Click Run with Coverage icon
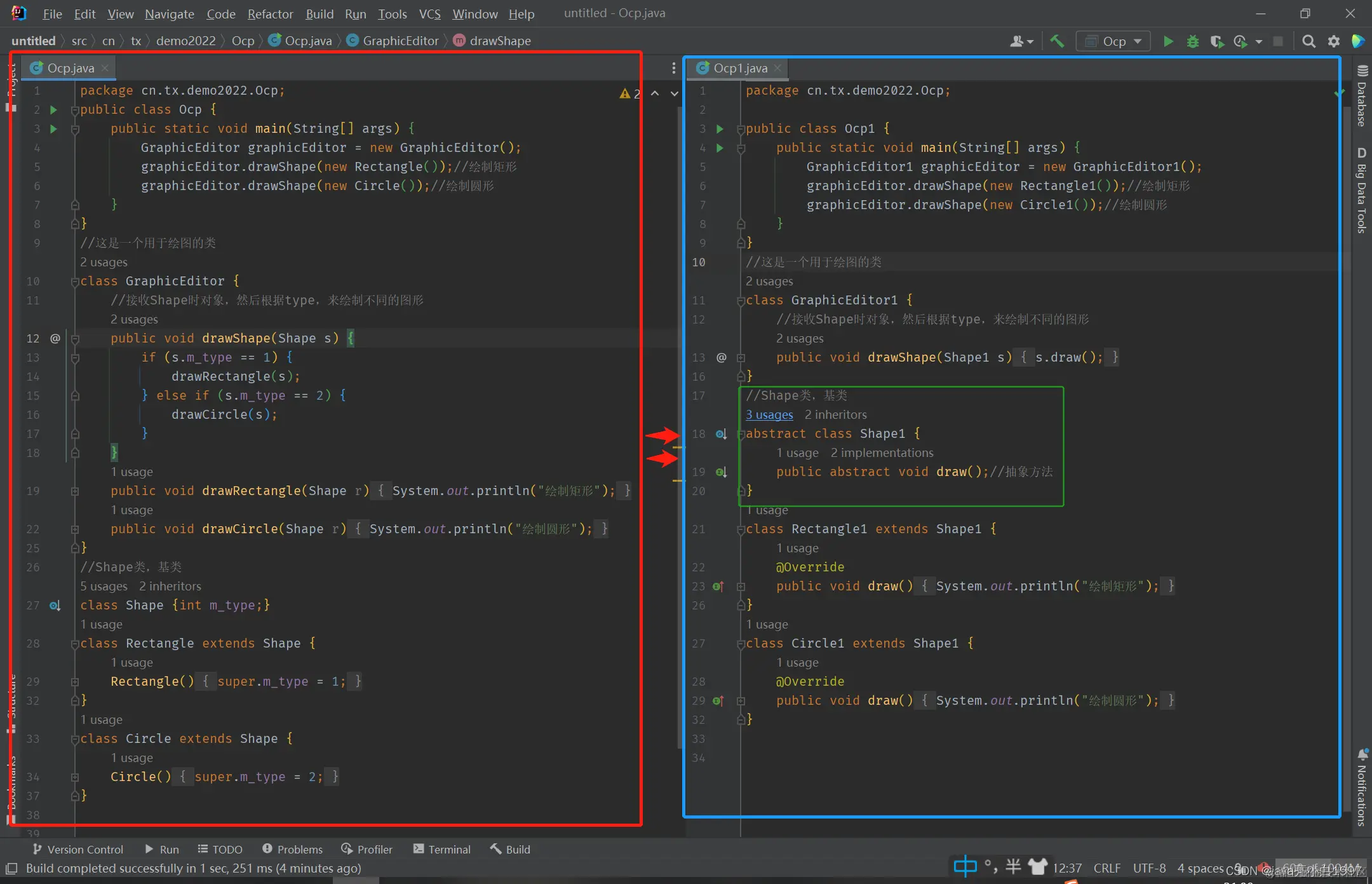 click(1216, 41)
